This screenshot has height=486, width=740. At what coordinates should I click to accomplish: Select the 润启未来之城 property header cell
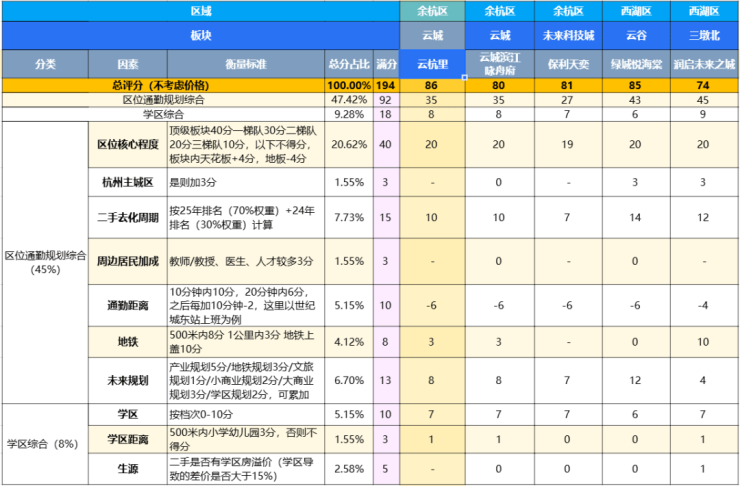(705, 63)
